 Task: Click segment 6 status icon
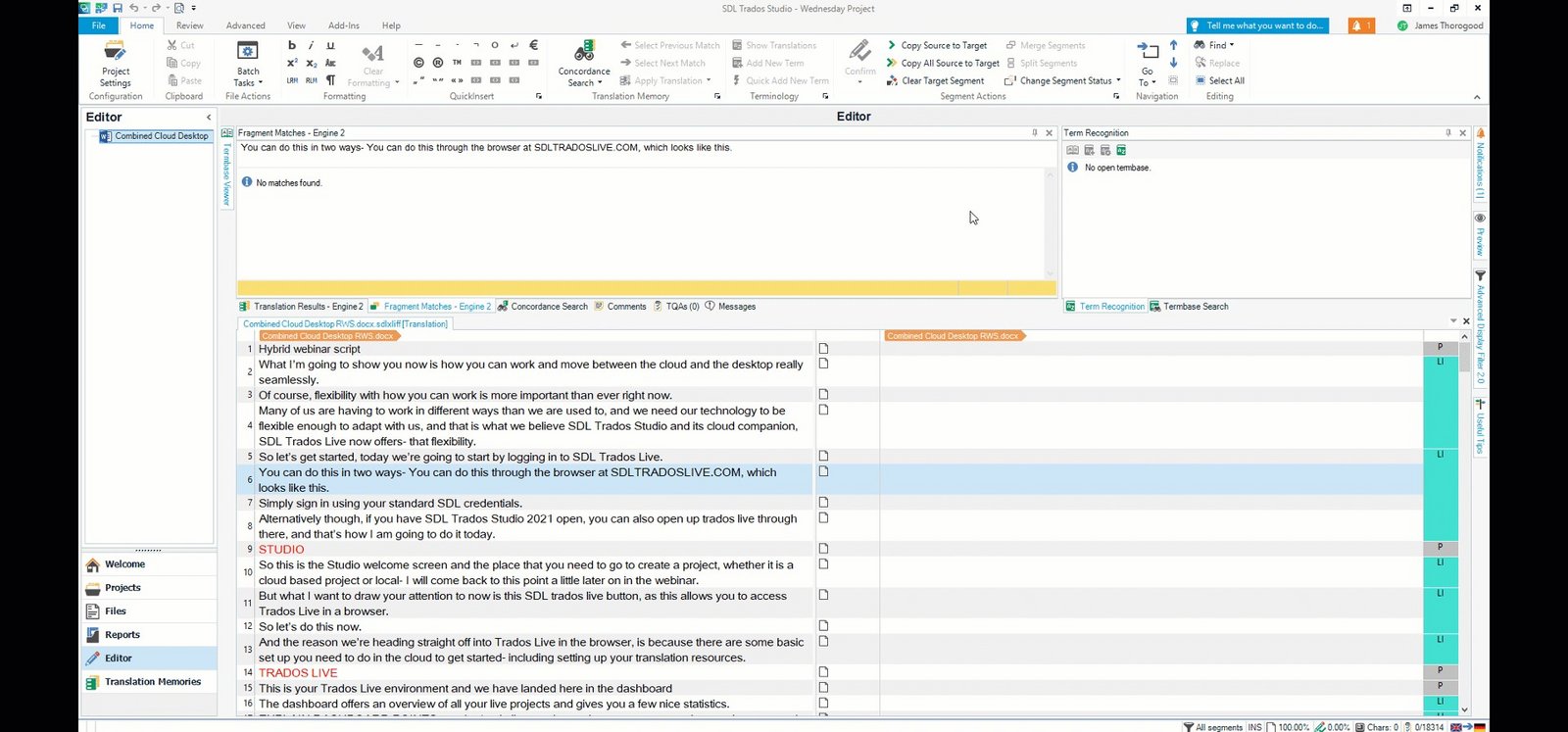[x=823, y=471]
